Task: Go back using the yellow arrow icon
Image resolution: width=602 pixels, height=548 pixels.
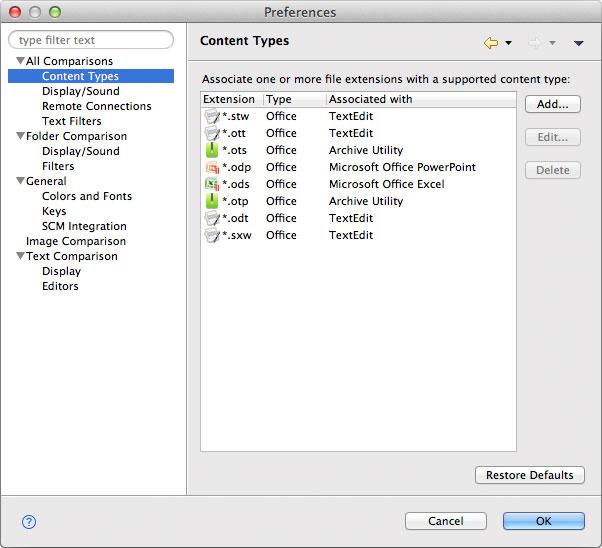Action: point(490,43)
